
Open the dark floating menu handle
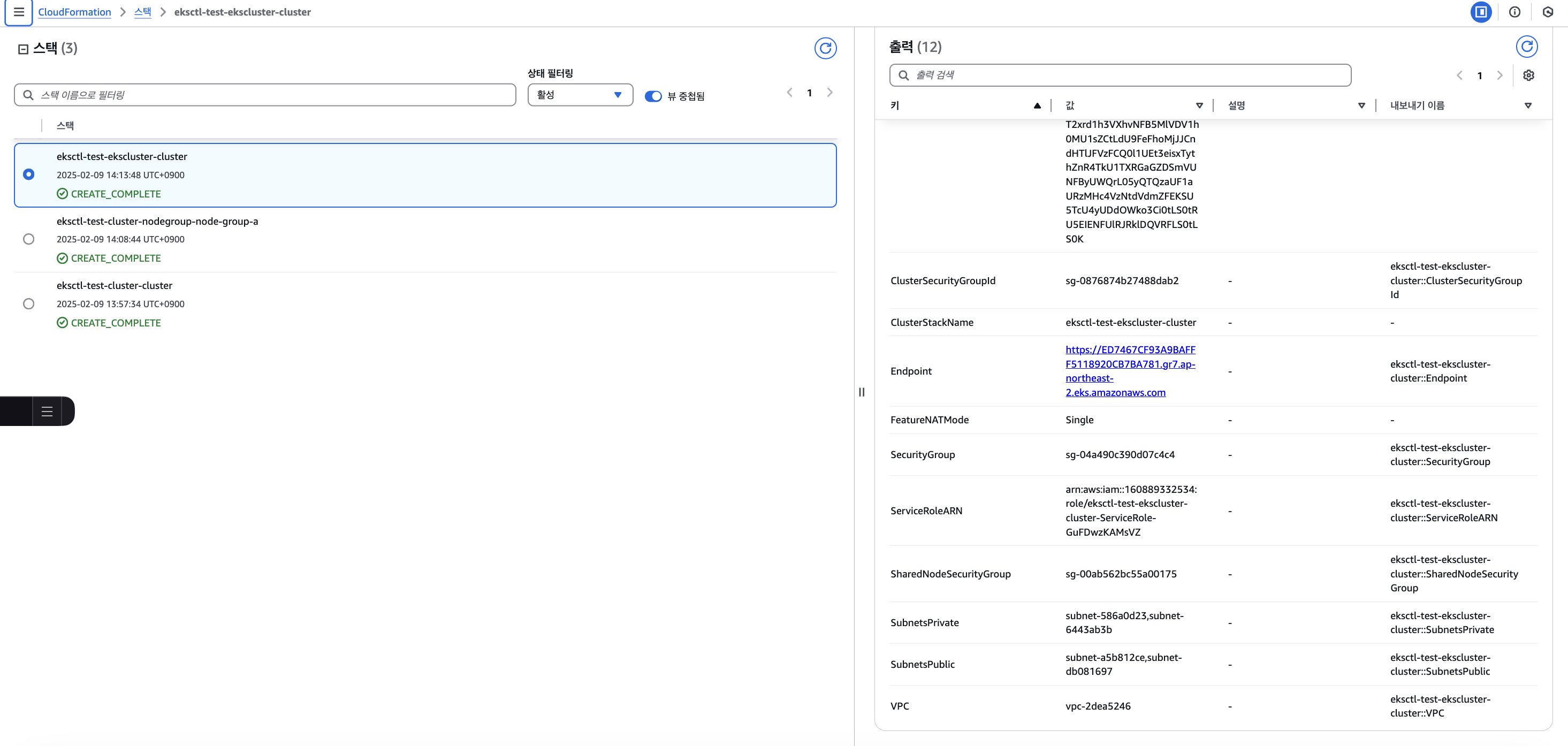(47, 412)
